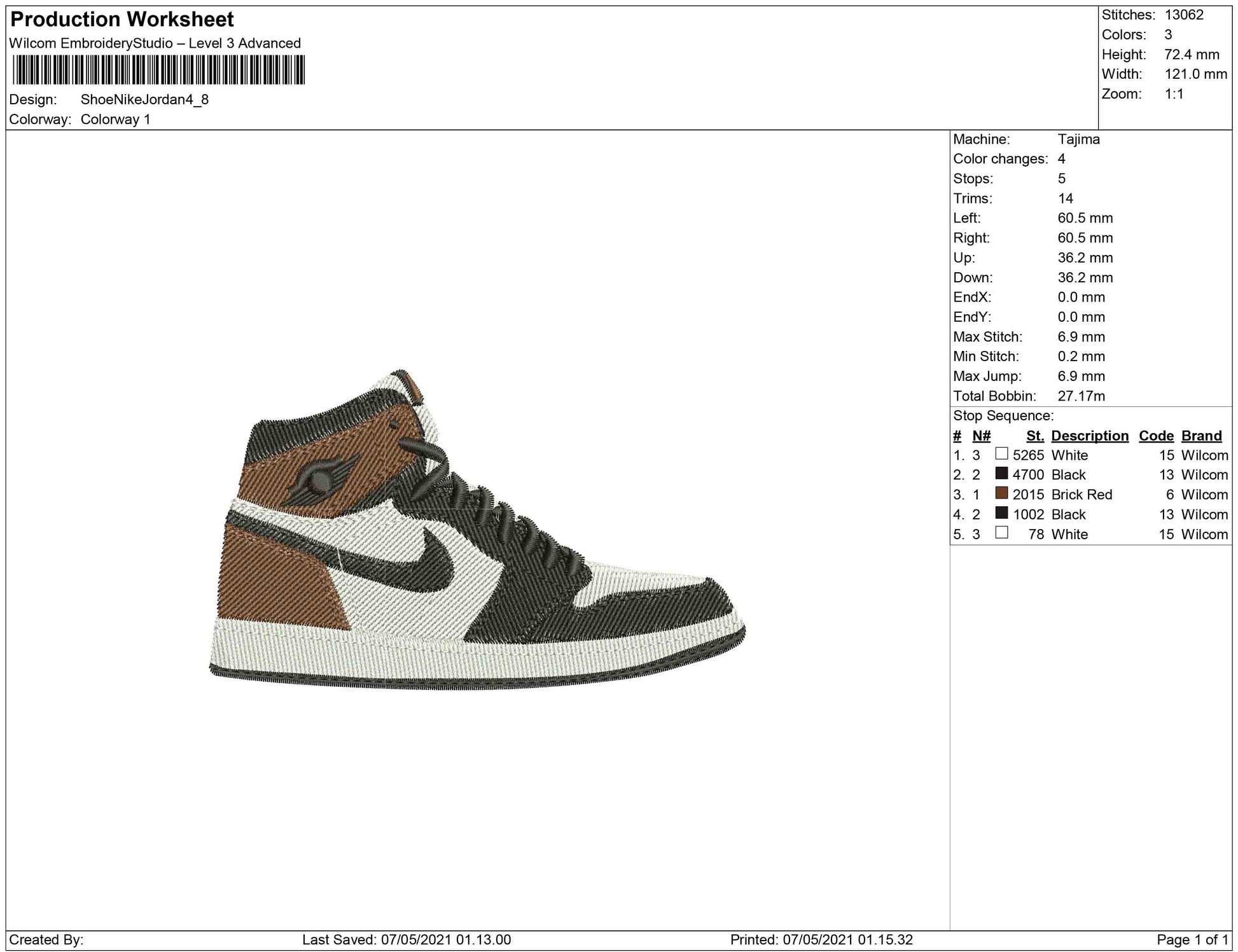
Task: Click the white swatch in row 1
Action: coord(1001,454)
